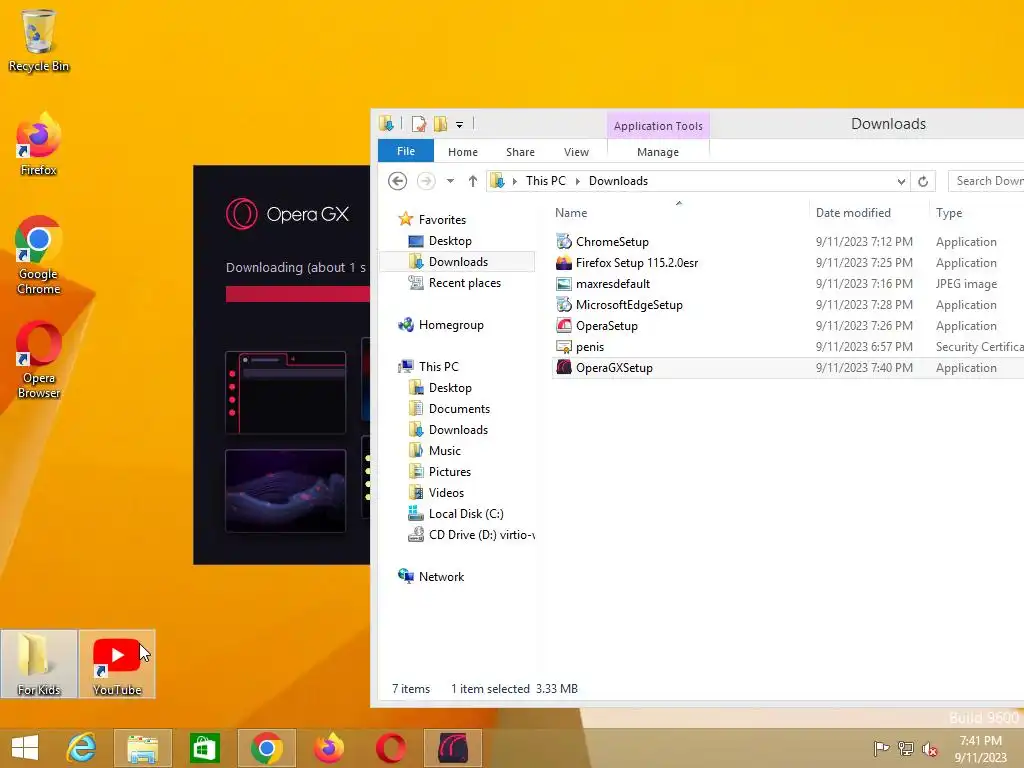Click the Properties quick access toolbar icon
The width and height of the screenshot is (1024, 768).
click(419, 123)
